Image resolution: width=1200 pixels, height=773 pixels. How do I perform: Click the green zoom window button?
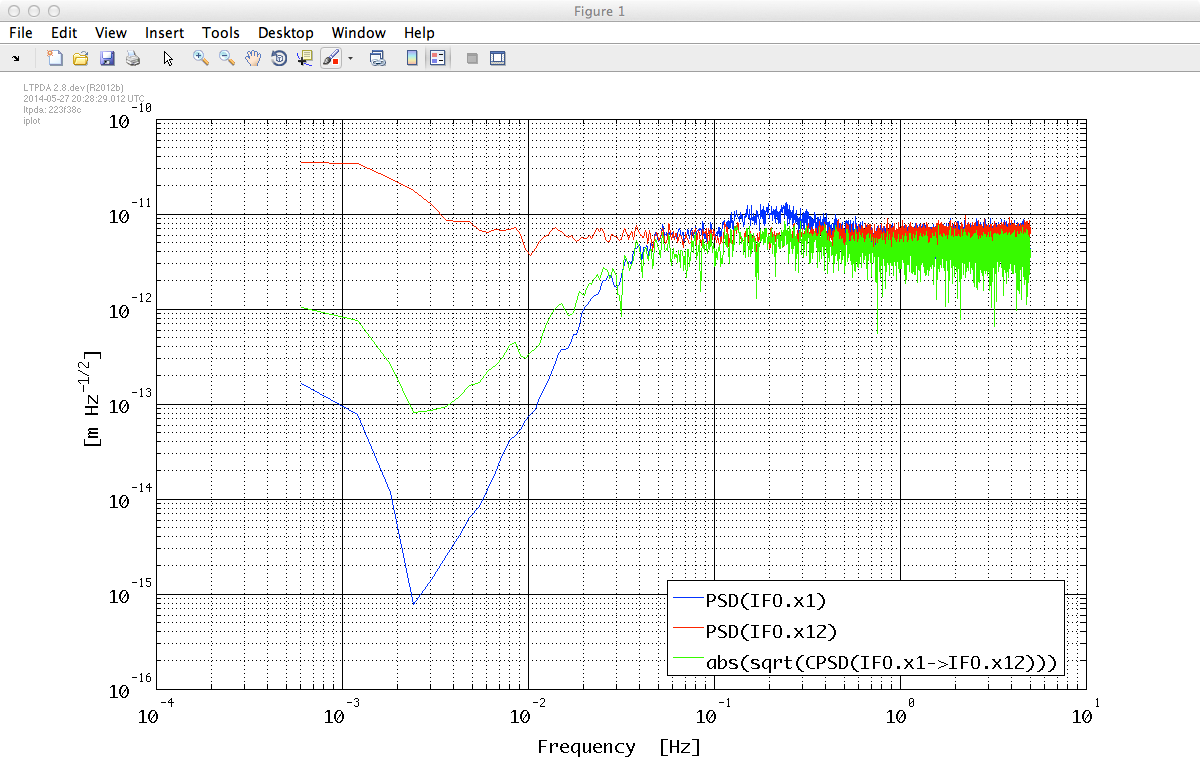52,9
